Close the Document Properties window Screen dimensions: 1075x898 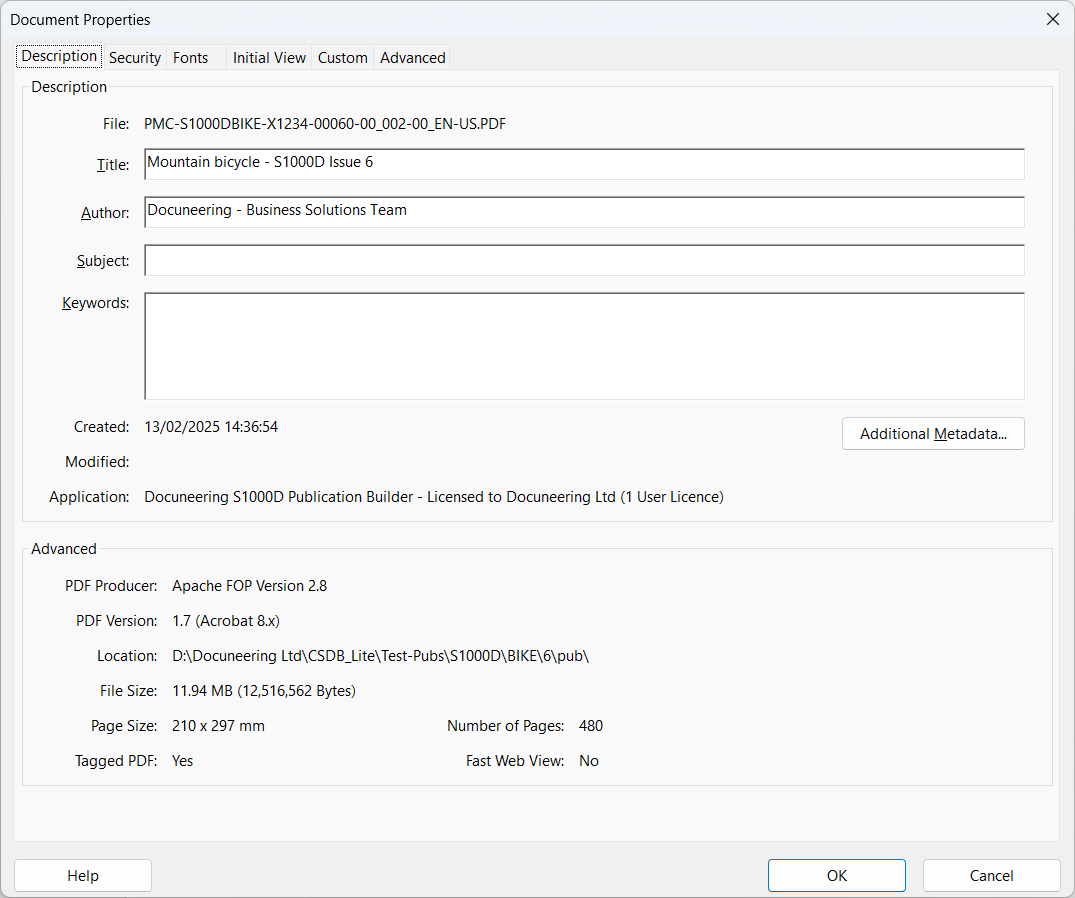(1053, 19)
